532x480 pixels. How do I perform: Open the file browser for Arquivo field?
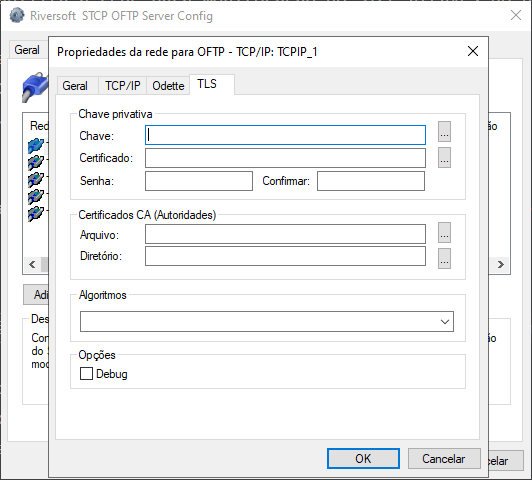444,233
